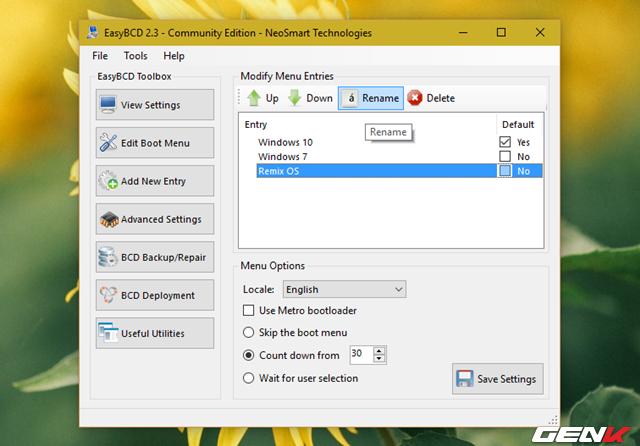Viewport: 640px width, 446px height.
Task: Increase the countdown seconds with up arrow
Action: tap(379, 350)
